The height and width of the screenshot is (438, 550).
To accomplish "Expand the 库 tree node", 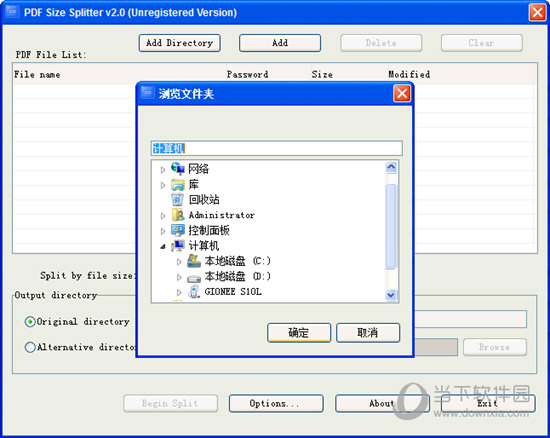I will pyautogui.click(x=163, y=185).
